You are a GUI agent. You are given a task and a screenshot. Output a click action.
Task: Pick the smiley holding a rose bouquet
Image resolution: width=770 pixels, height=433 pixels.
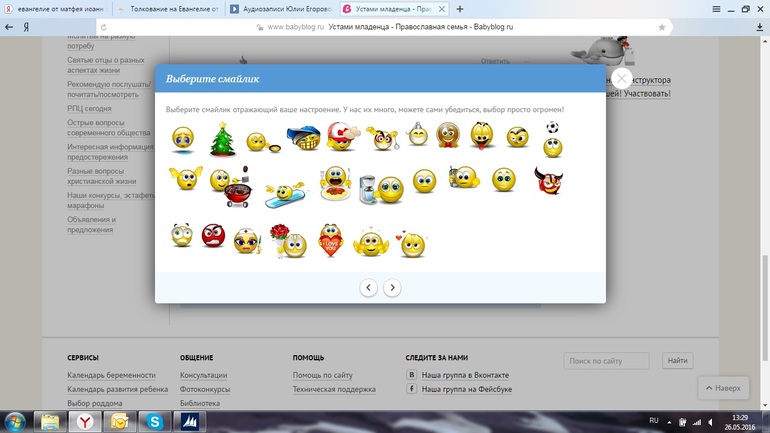(x=285, y=240)
